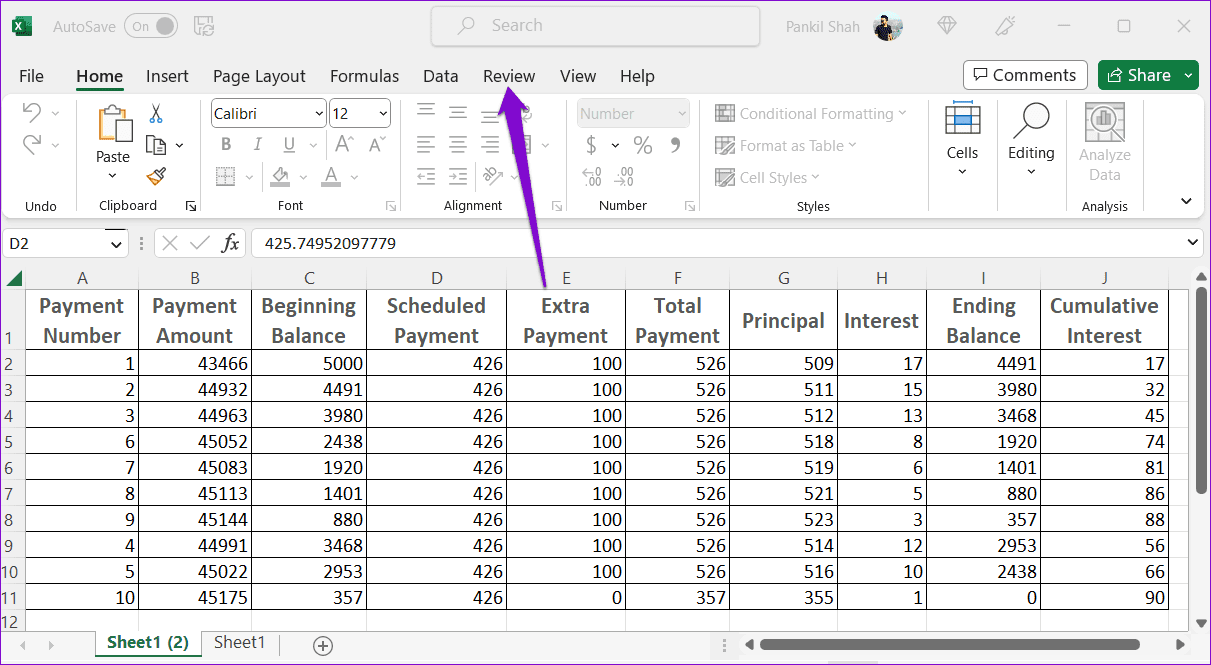Screen dimensions: 1211x665
Task: Switch to the Insert tab
Action: coord(167,76)
